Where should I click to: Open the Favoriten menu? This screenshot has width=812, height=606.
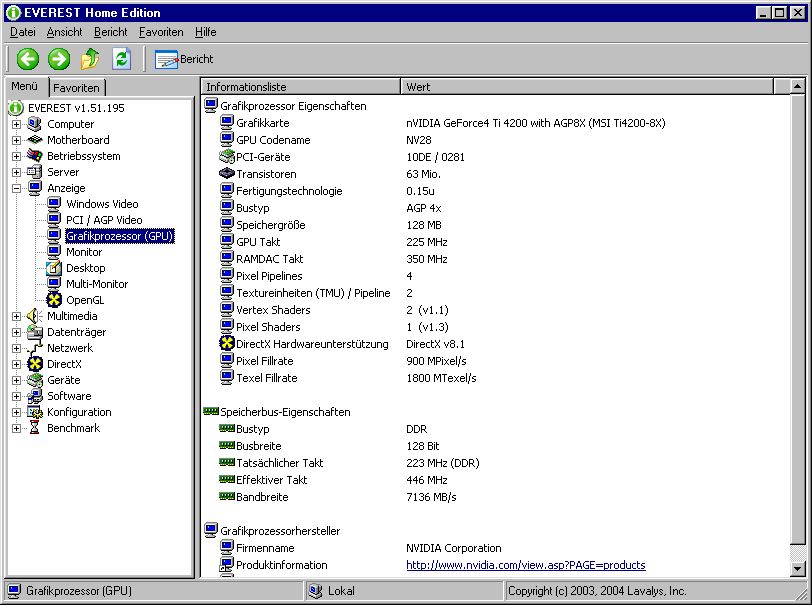click(161, 32)
